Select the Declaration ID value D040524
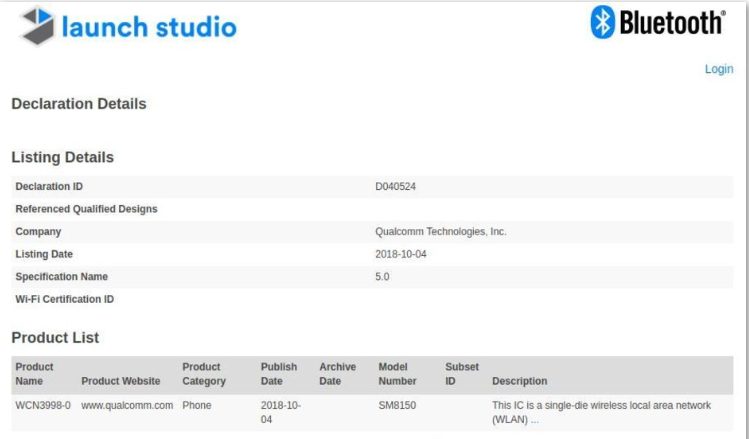The height and width of the screenshot is (439, 749). (395, 186)
